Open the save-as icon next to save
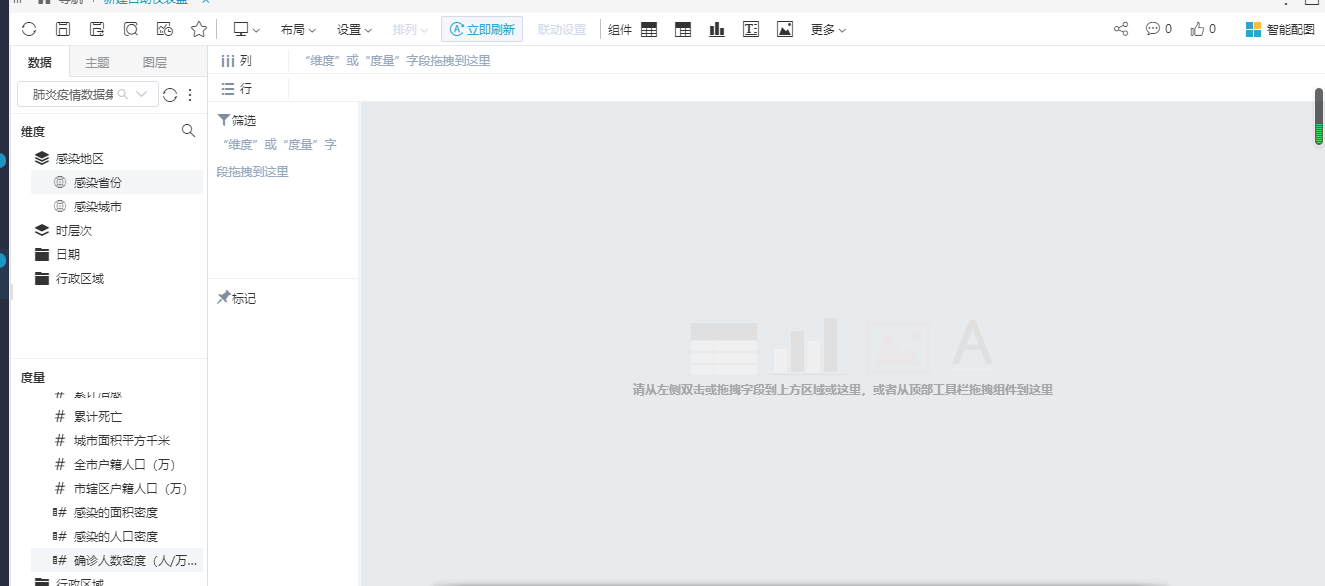The height and width of the screenshot is (586, 1325). click(x=95, y=29)
